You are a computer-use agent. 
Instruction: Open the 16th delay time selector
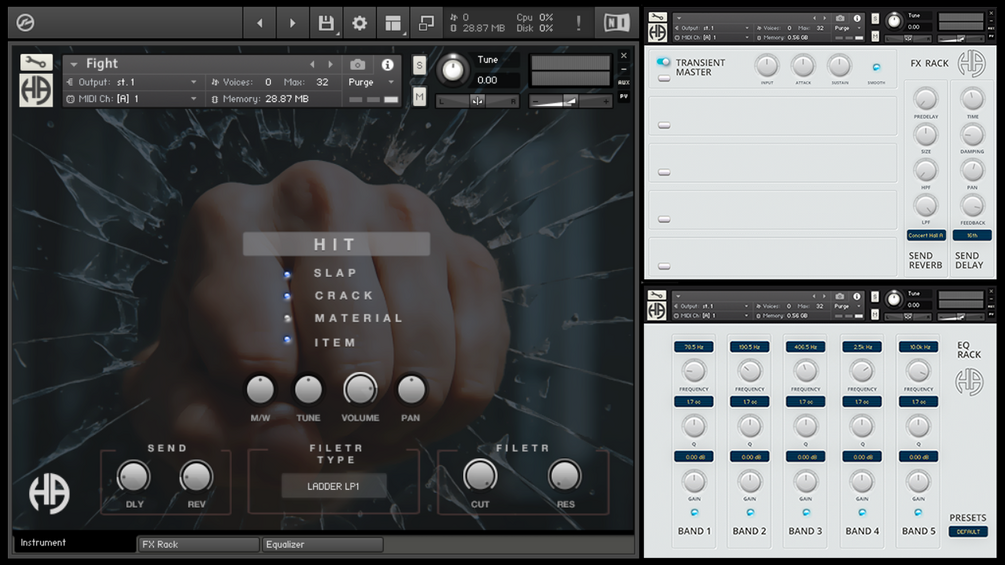point(972,236)
